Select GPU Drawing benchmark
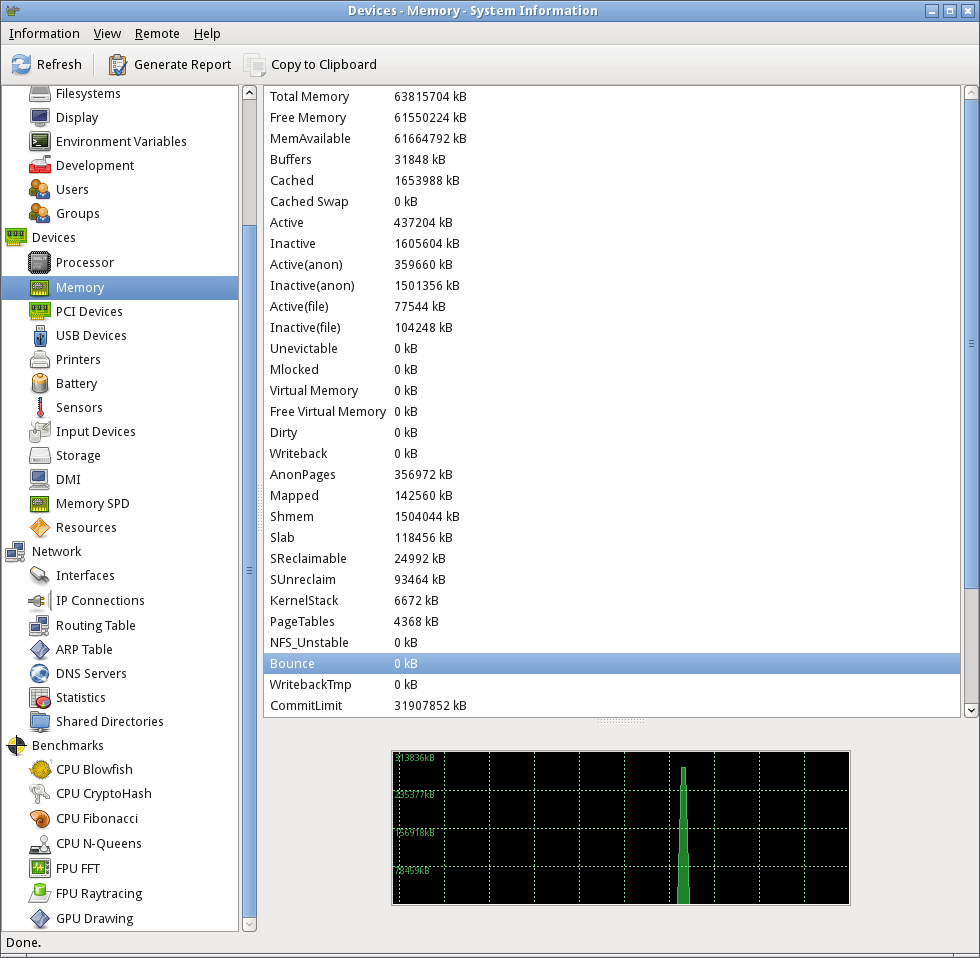 95,919
